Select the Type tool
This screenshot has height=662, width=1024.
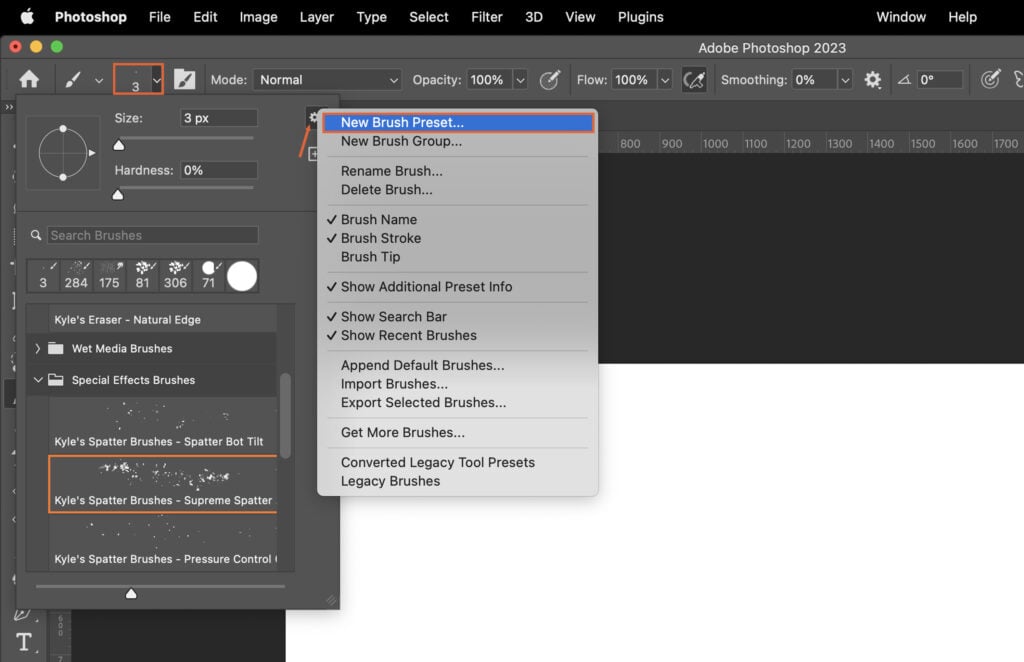click(x=24, y=641)
